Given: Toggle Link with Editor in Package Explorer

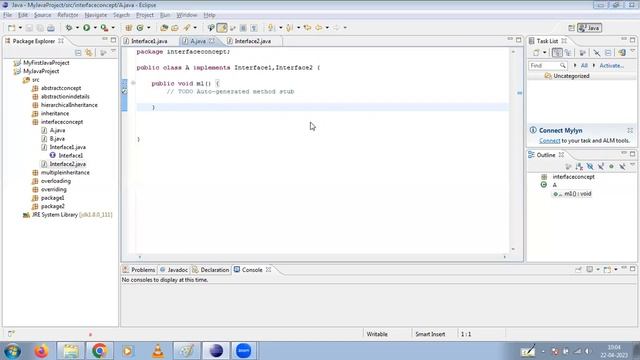Looking at the screenshot, I should coord(89,53).
